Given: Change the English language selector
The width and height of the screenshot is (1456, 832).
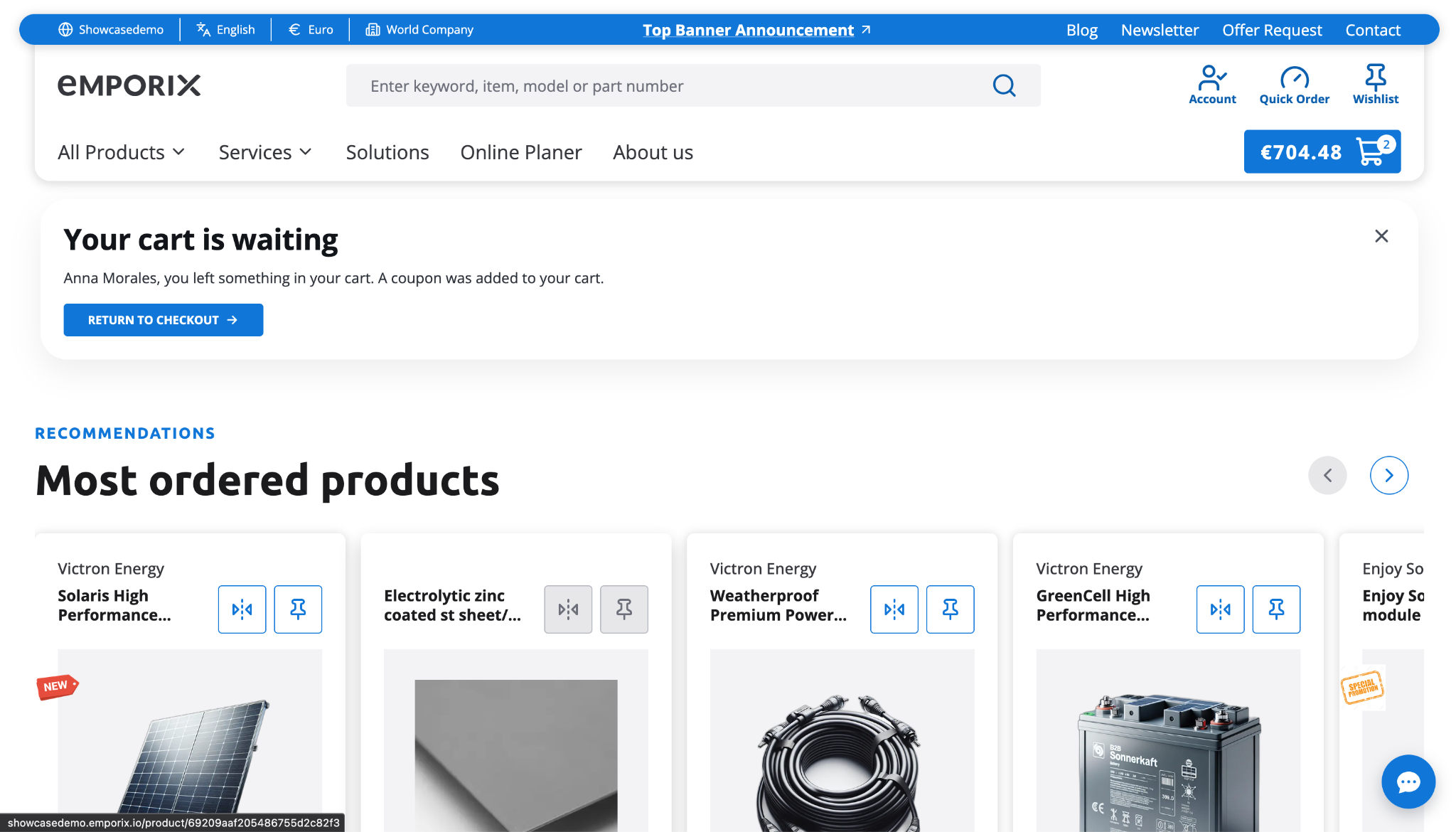Looking at the screenshot, I should pyautogui.click(x=225, y=30).
